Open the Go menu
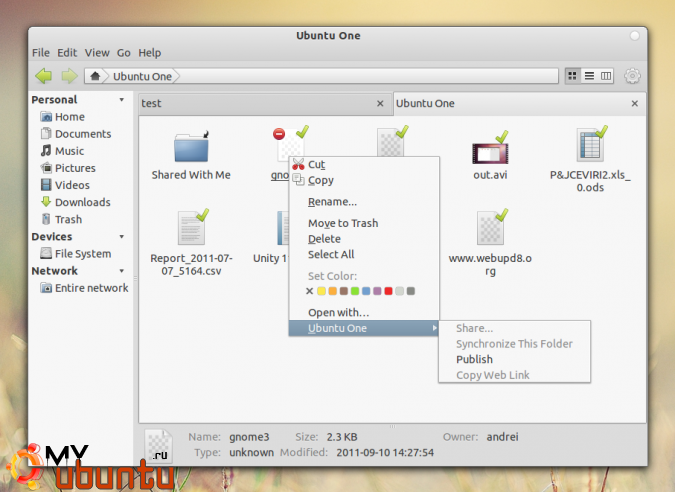This screenshot has width=675, height=492. coord(124,53)
